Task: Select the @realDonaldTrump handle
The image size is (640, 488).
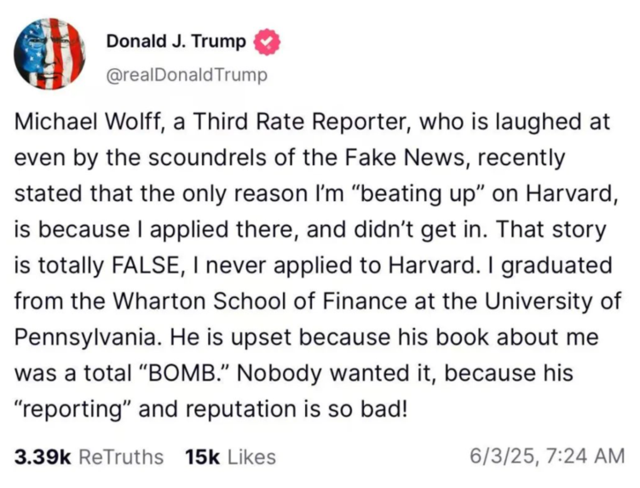Action: (x=187, y=75)
